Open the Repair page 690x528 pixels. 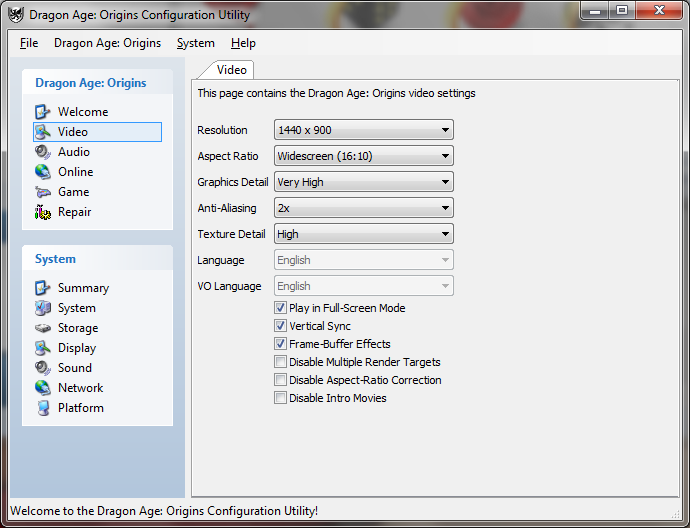coord(74,212)
